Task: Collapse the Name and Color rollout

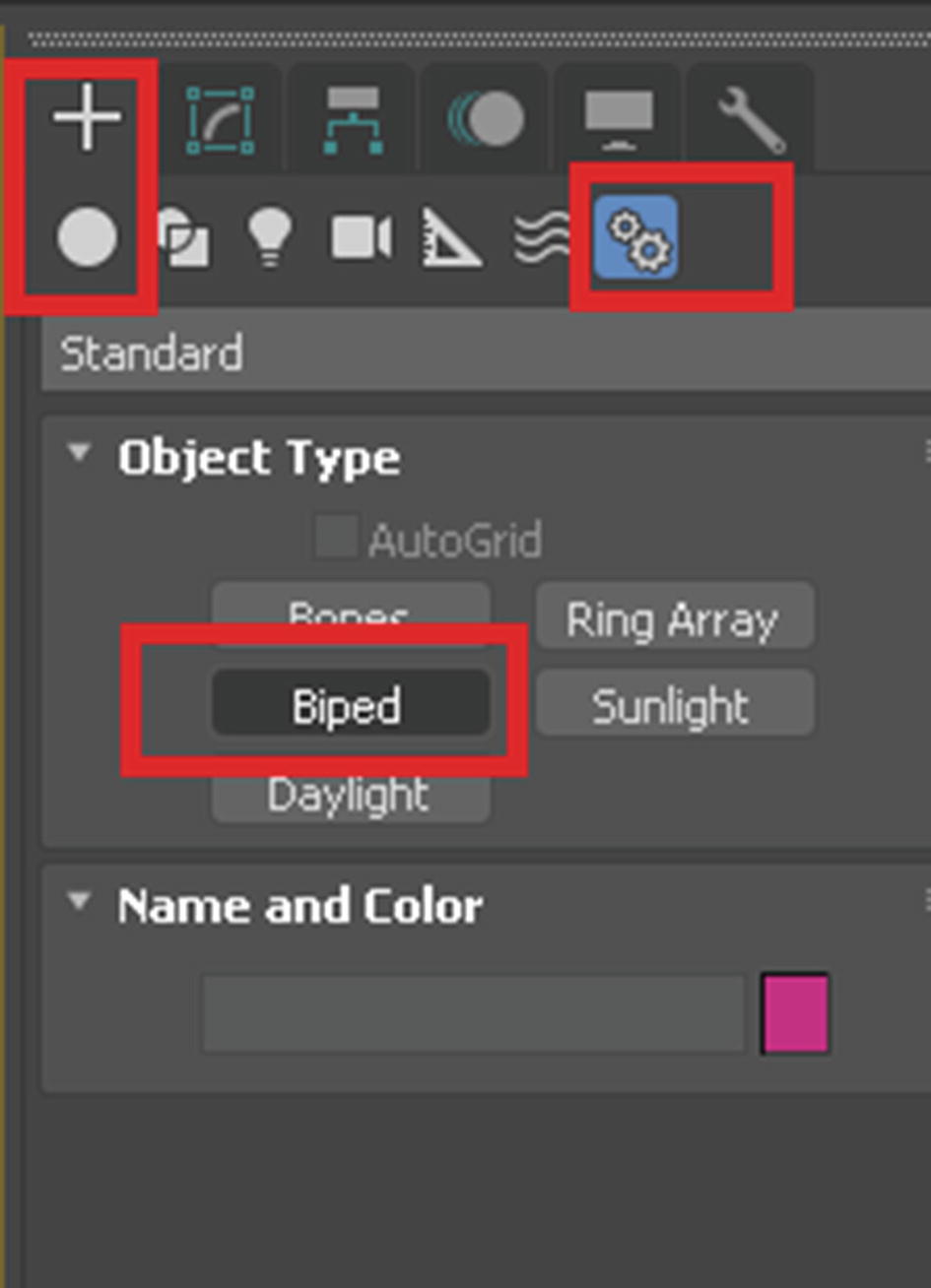Action: click(78, 901)
